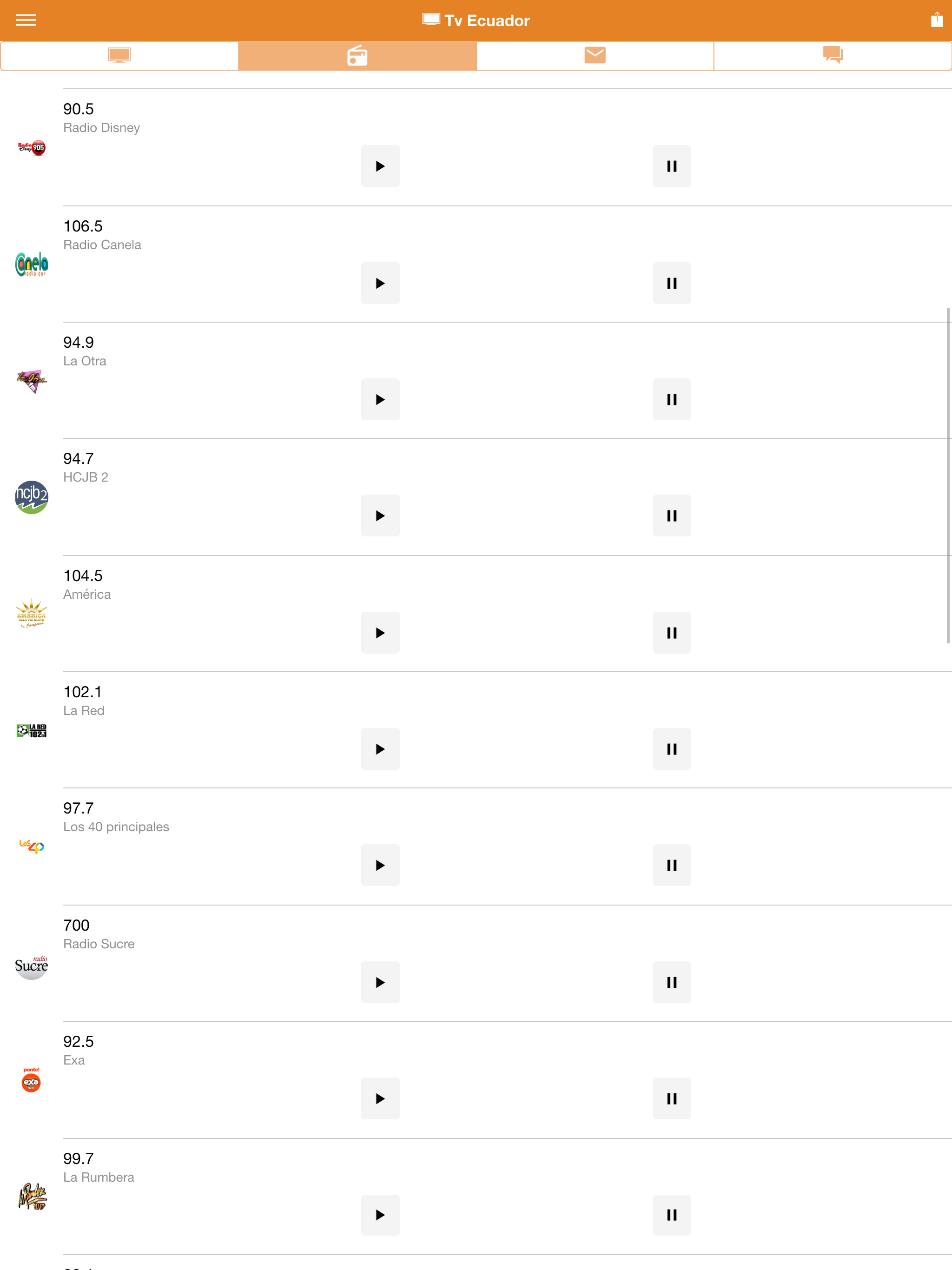The height and width of the screenshot is (1270, 952).
Task: Play La Red 102.1
Action: click(380, 749)
